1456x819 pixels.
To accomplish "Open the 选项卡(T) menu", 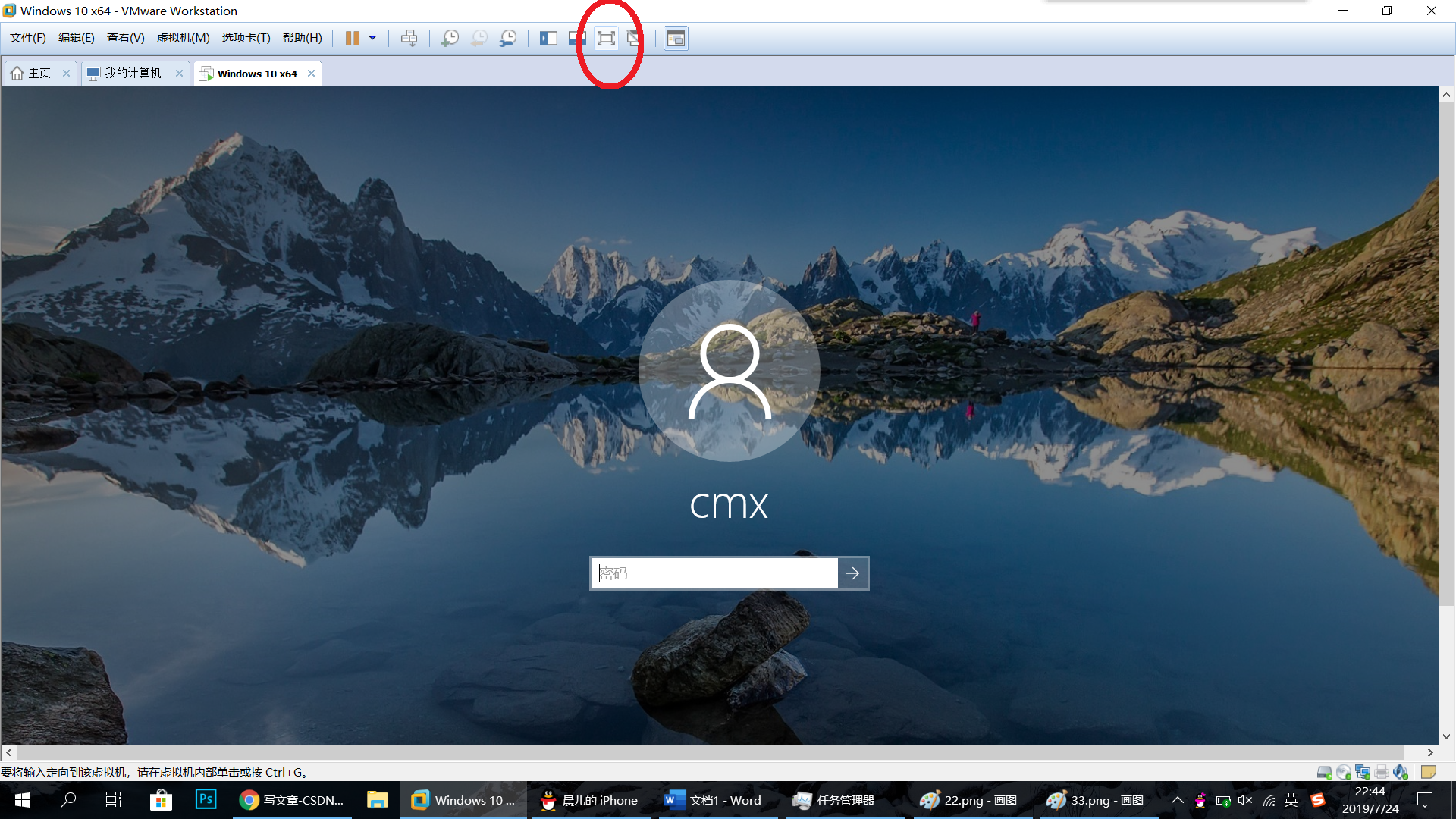I will [246, 38].
